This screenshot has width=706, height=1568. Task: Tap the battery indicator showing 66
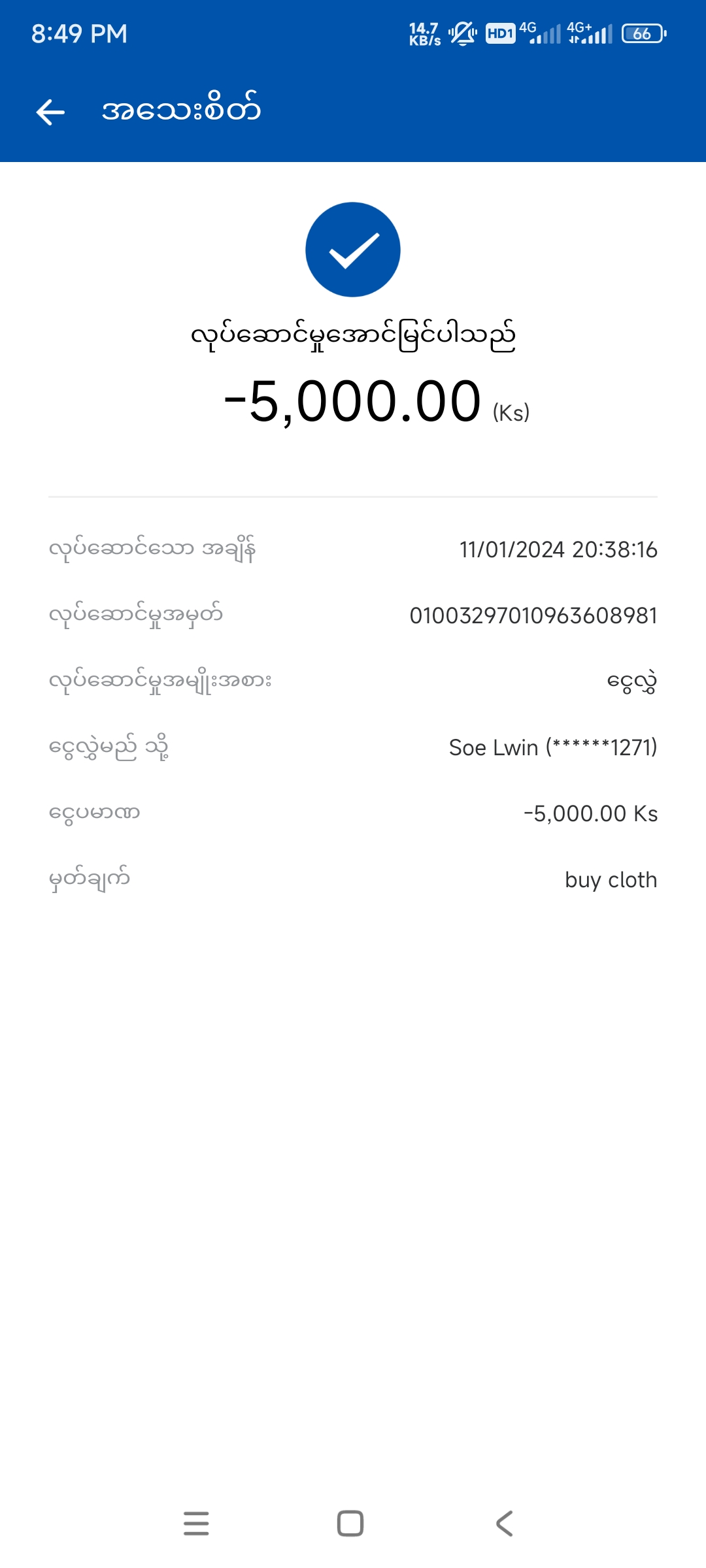tap(644, 33)
